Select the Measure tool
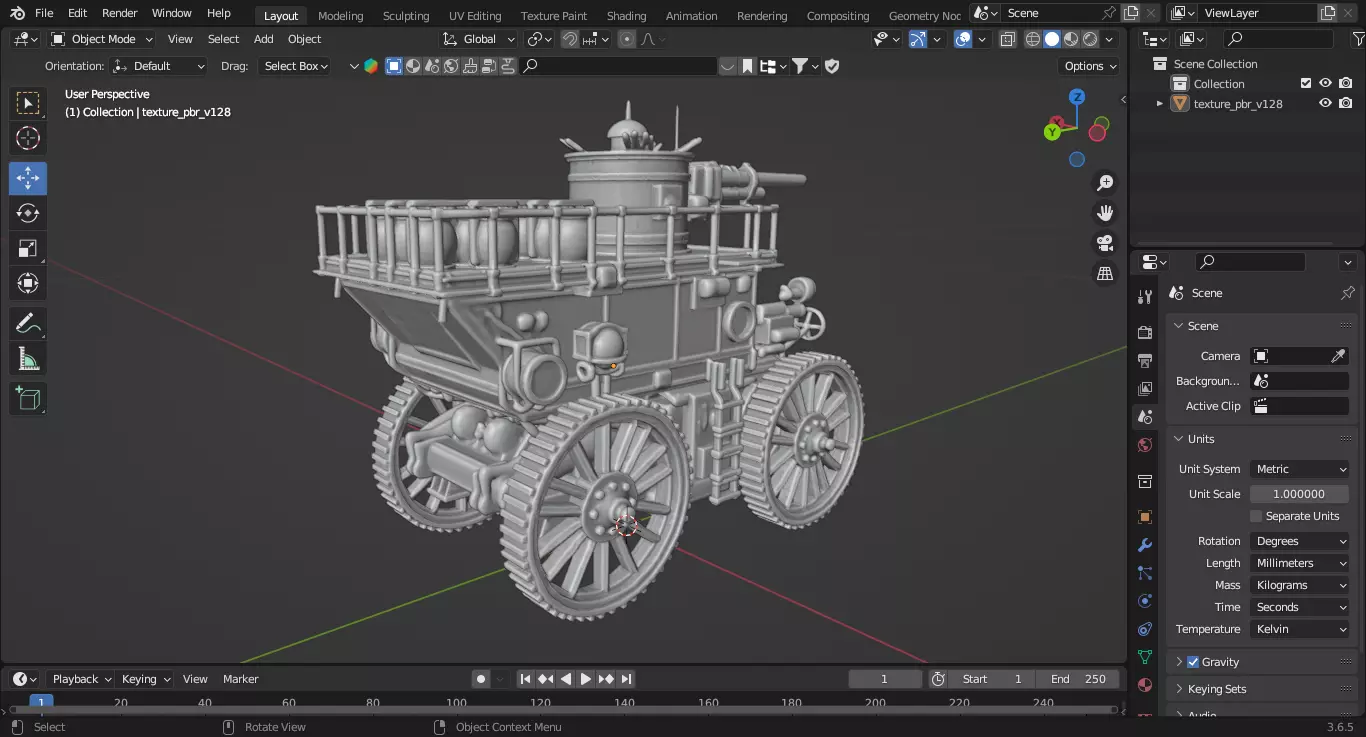Viewport: 1366px width, 737px height. tap(28, 359)
